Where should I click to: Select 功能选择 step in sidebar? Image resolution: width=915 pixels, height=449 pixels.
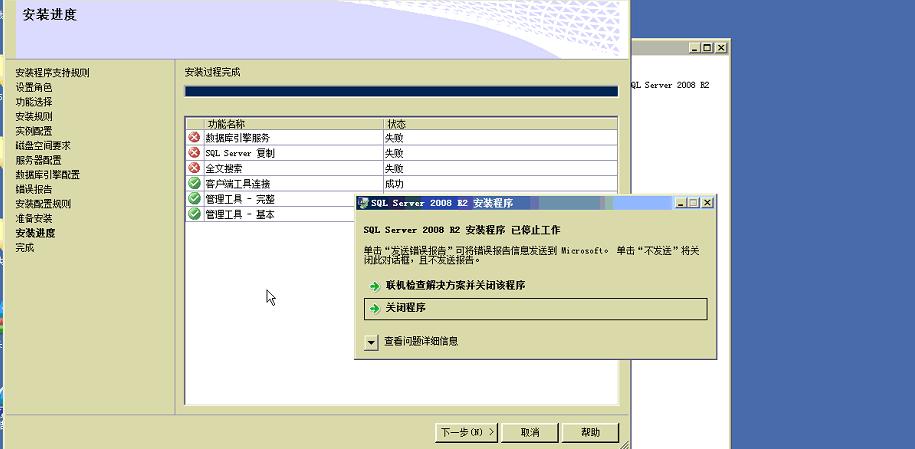[34, 102]
